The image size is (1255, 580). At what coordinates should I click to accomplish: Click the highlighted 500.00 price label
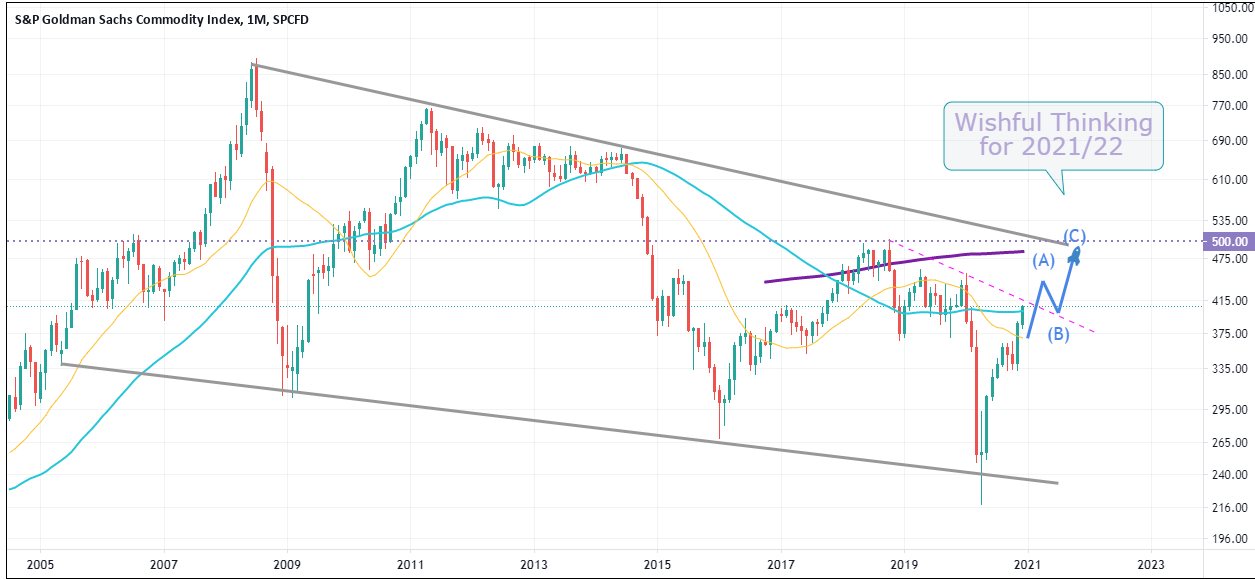(1227, 242)
